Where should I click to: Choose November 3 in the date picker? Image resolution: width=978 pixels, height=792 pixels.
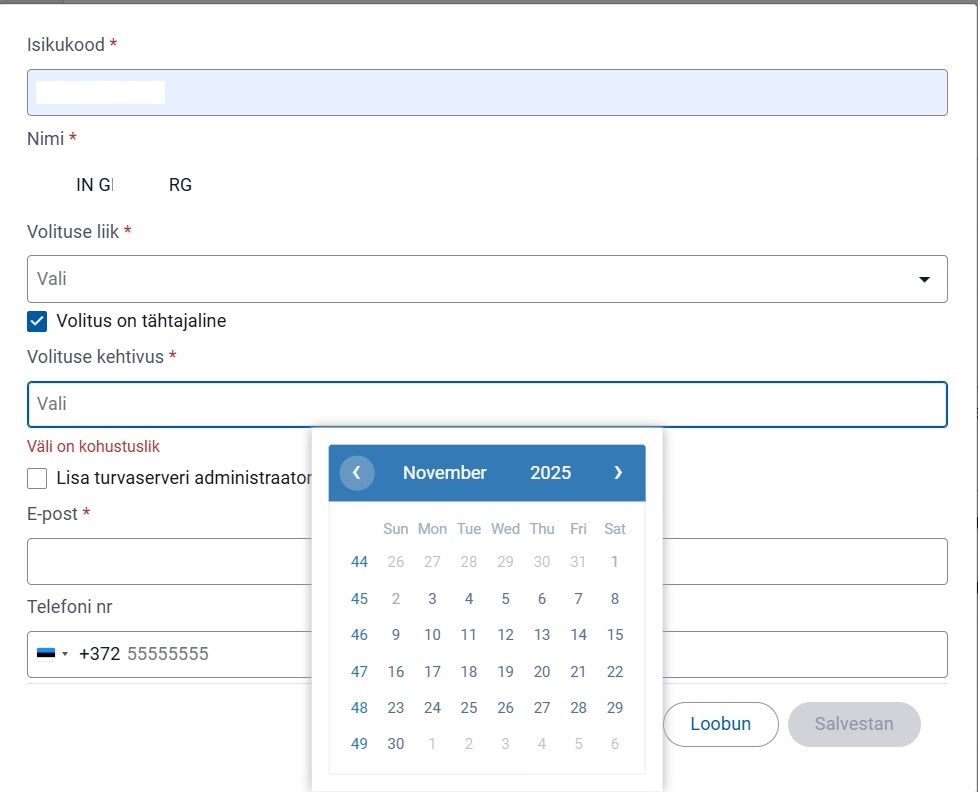click(432, 599)
